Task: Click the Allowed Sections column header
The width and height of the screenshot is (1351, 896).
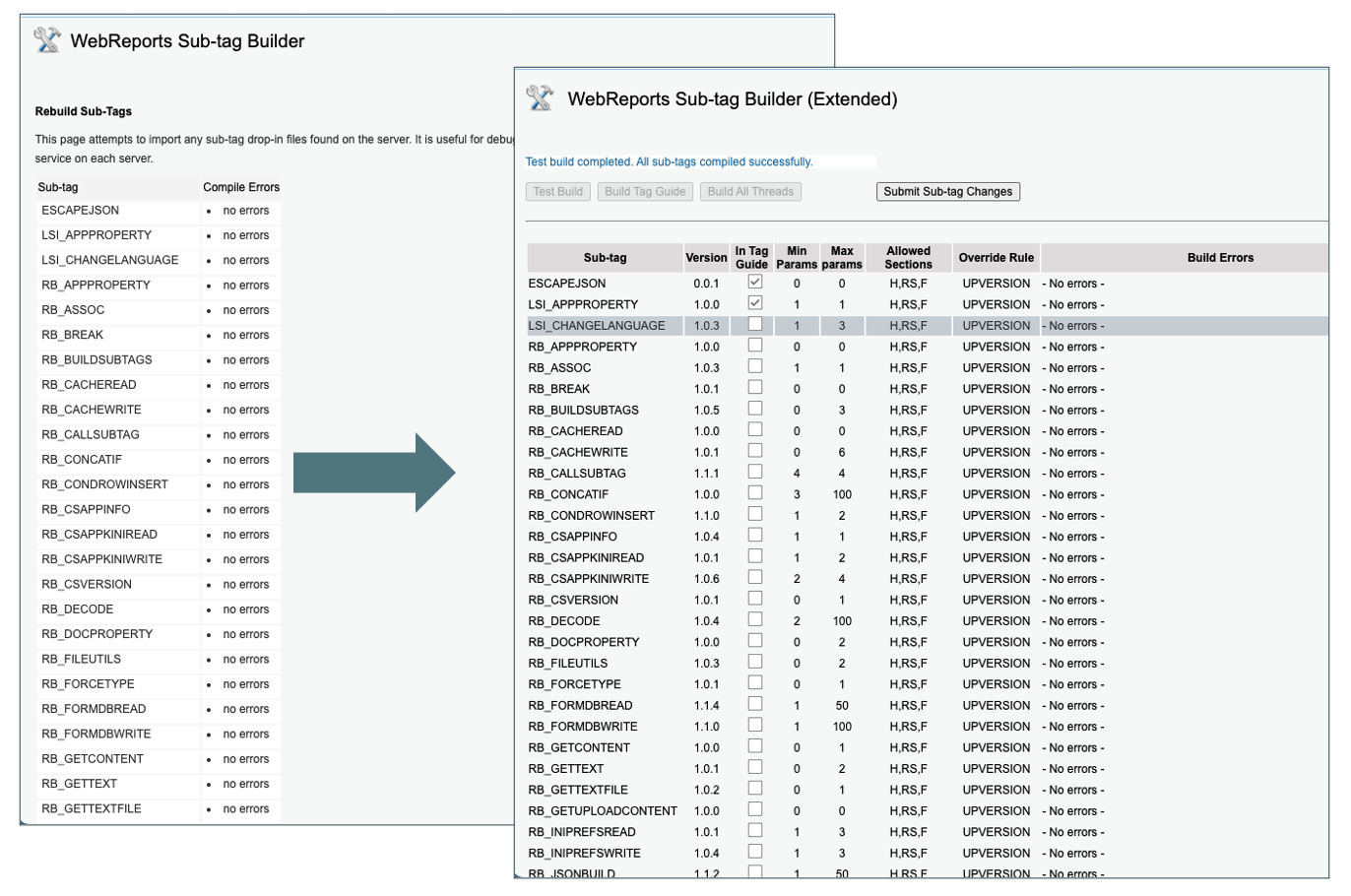Action: click(x=908, y=258)
